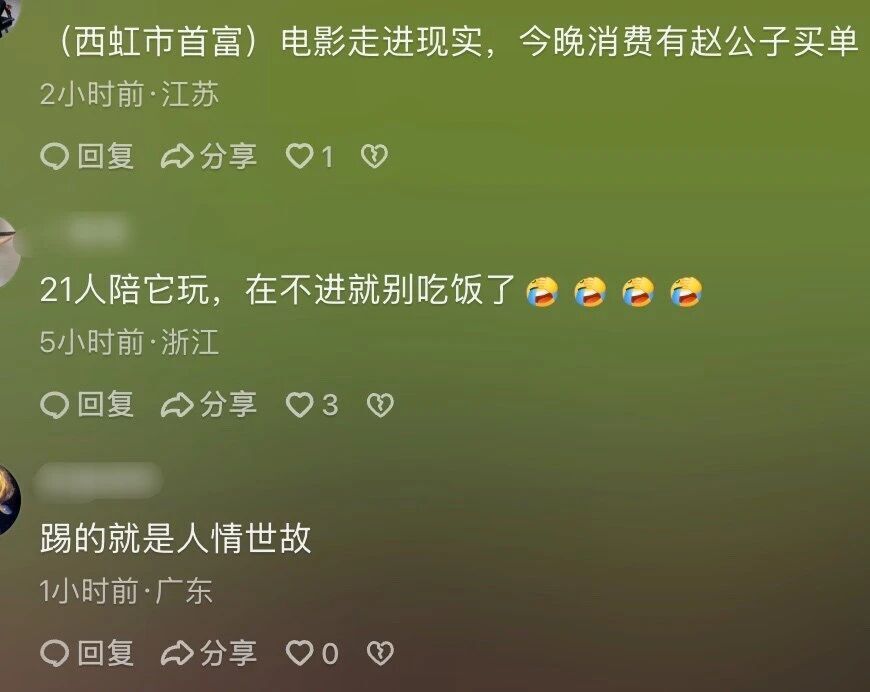
Task: Click reply icon on the Jiangsu comment
Action: [54, 156]
